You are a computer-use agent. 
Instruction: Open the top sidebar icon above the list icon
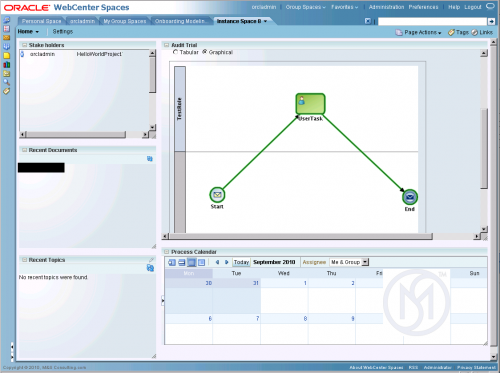tap(6, 20)
